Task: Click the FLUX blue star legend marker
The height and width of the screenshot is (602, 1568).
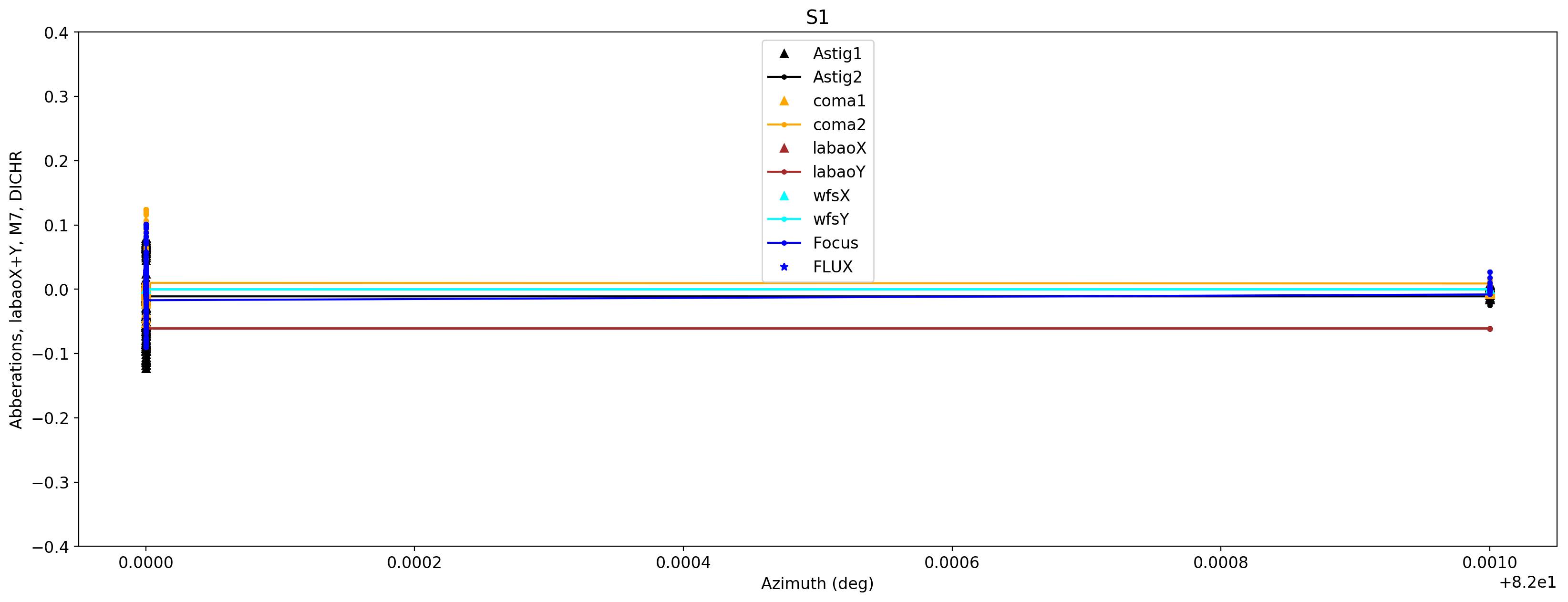Action: click(784, 267)
